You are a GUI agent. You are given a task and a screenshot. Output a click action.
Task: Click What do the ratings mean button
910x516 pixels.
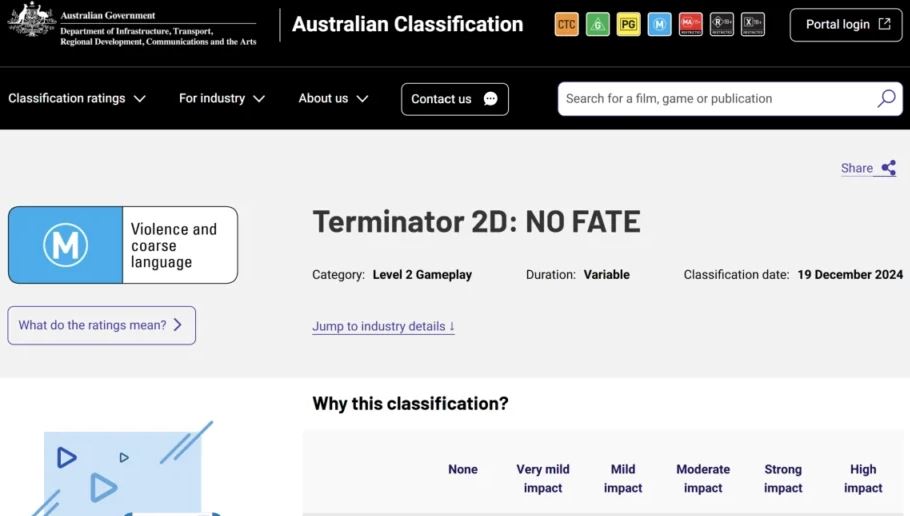pos(102,325)
